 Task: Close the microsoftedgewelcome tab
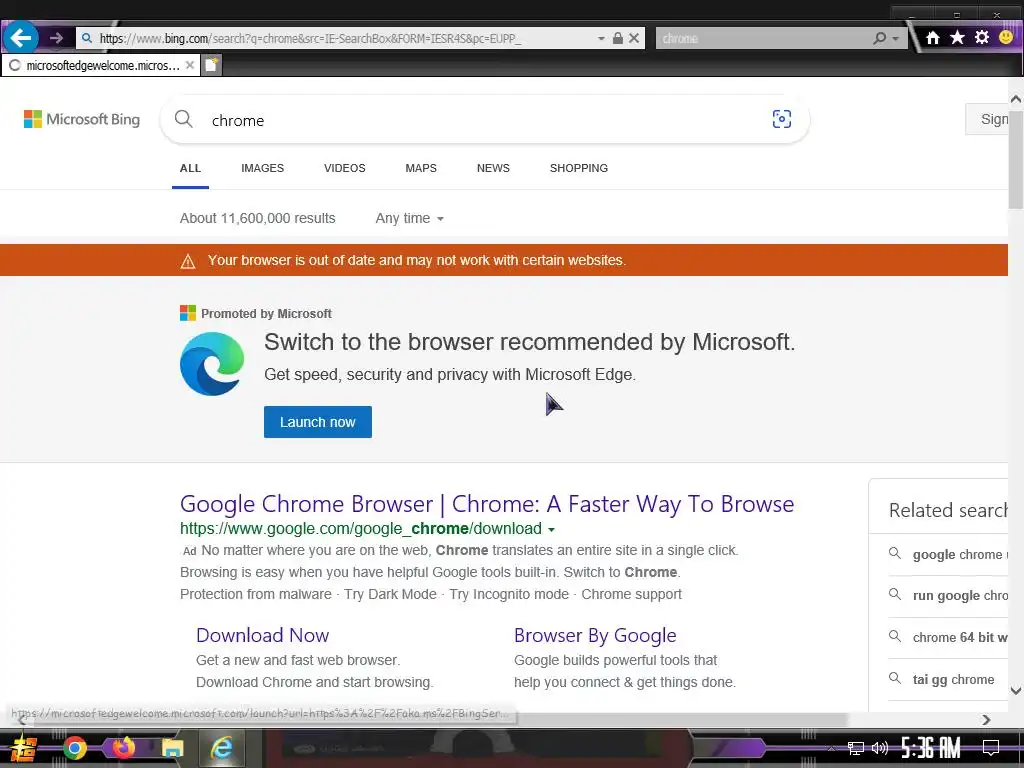pos(189,65)
